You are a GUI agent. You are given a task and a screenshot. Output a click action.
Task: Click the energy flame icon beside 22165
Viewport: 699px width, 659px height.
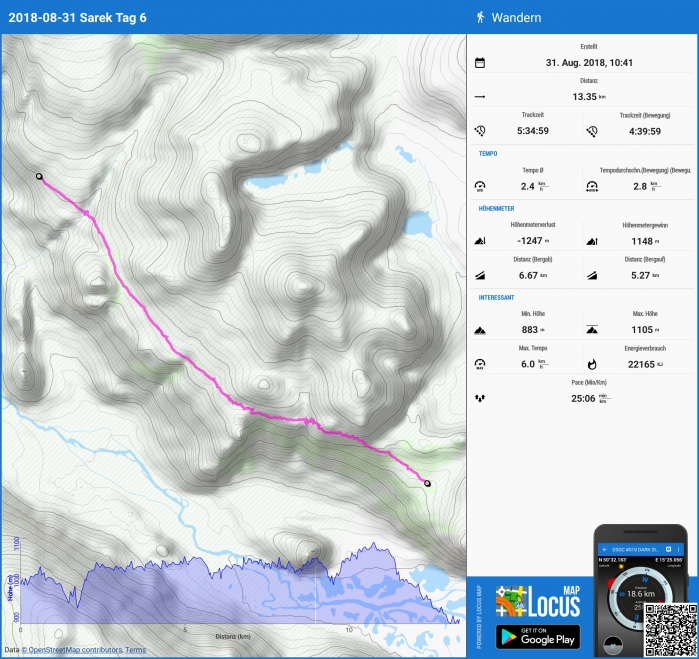[592, 364]
